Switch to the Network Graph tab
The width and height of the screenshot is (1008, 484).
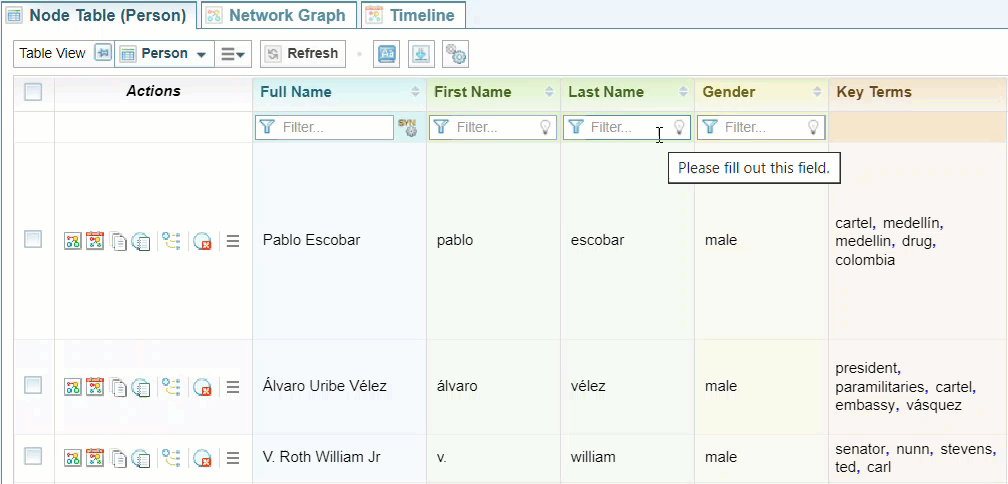pos(276,15)
